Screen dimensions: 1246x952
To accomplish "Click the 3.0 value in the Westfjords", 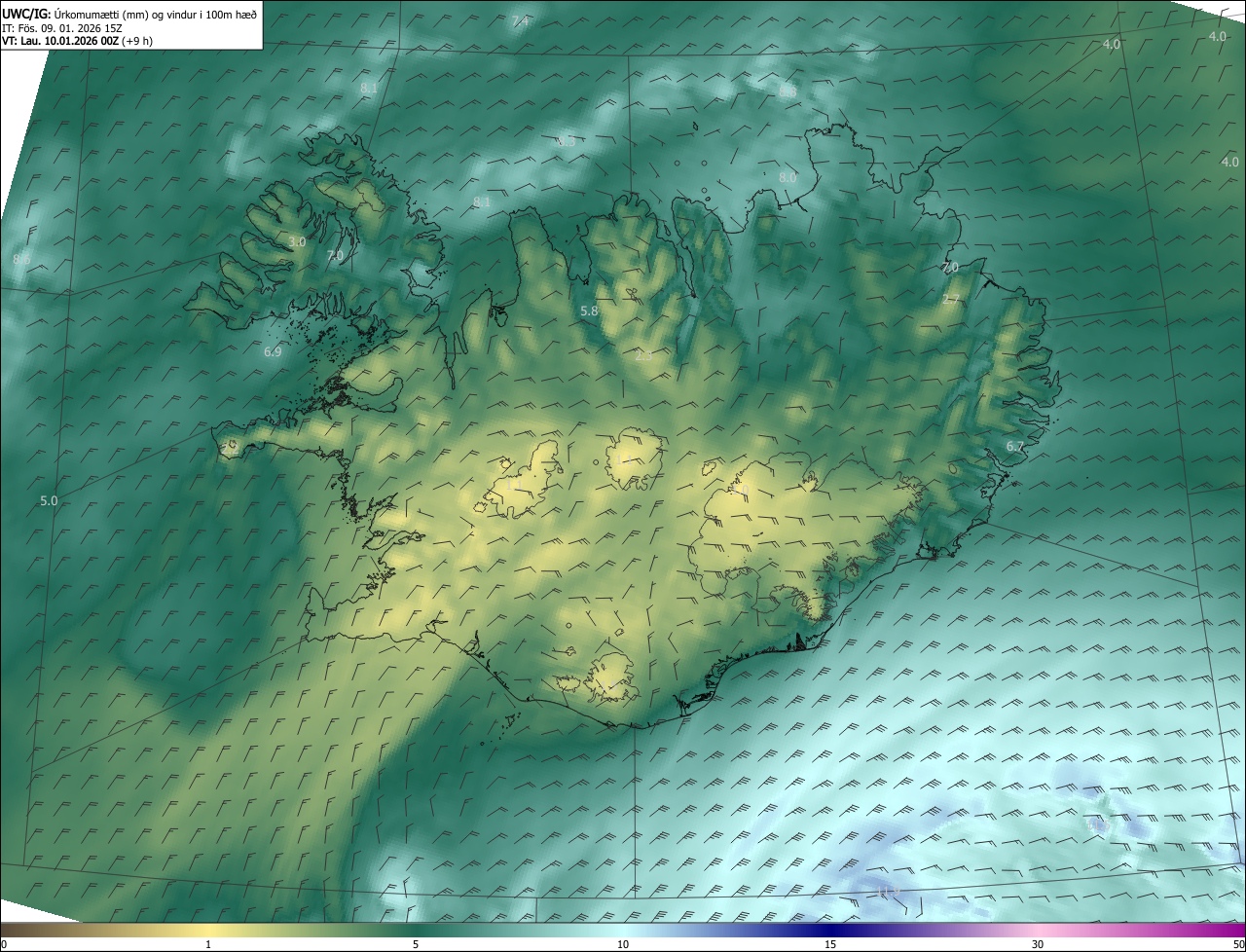I will coord(297,241).
